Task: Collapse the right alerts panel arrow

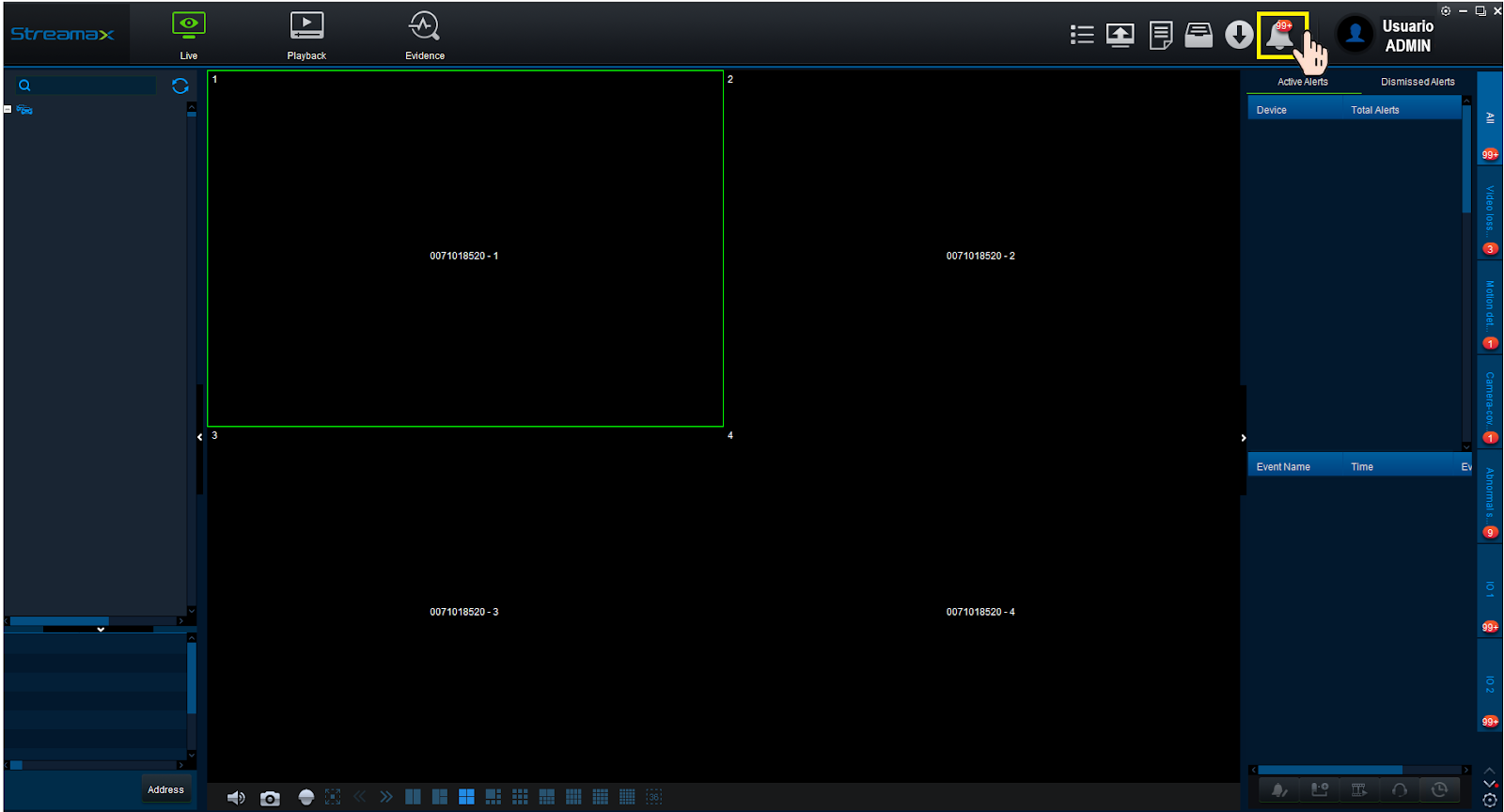Action: (x=1244, y=438)
